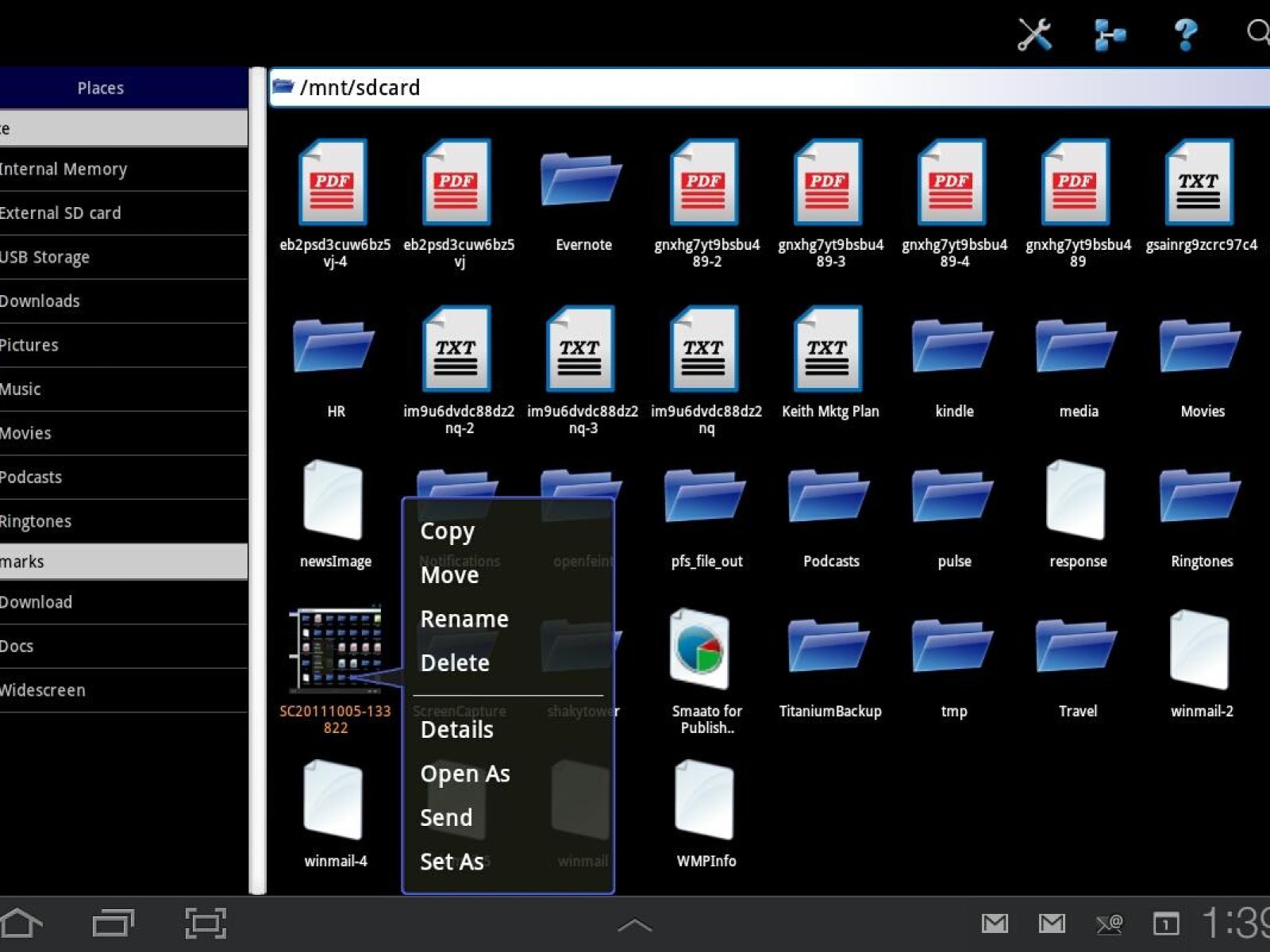1270x952 pixels.
Task: Click the sidebar vertical divider handle
Action: 257,481
